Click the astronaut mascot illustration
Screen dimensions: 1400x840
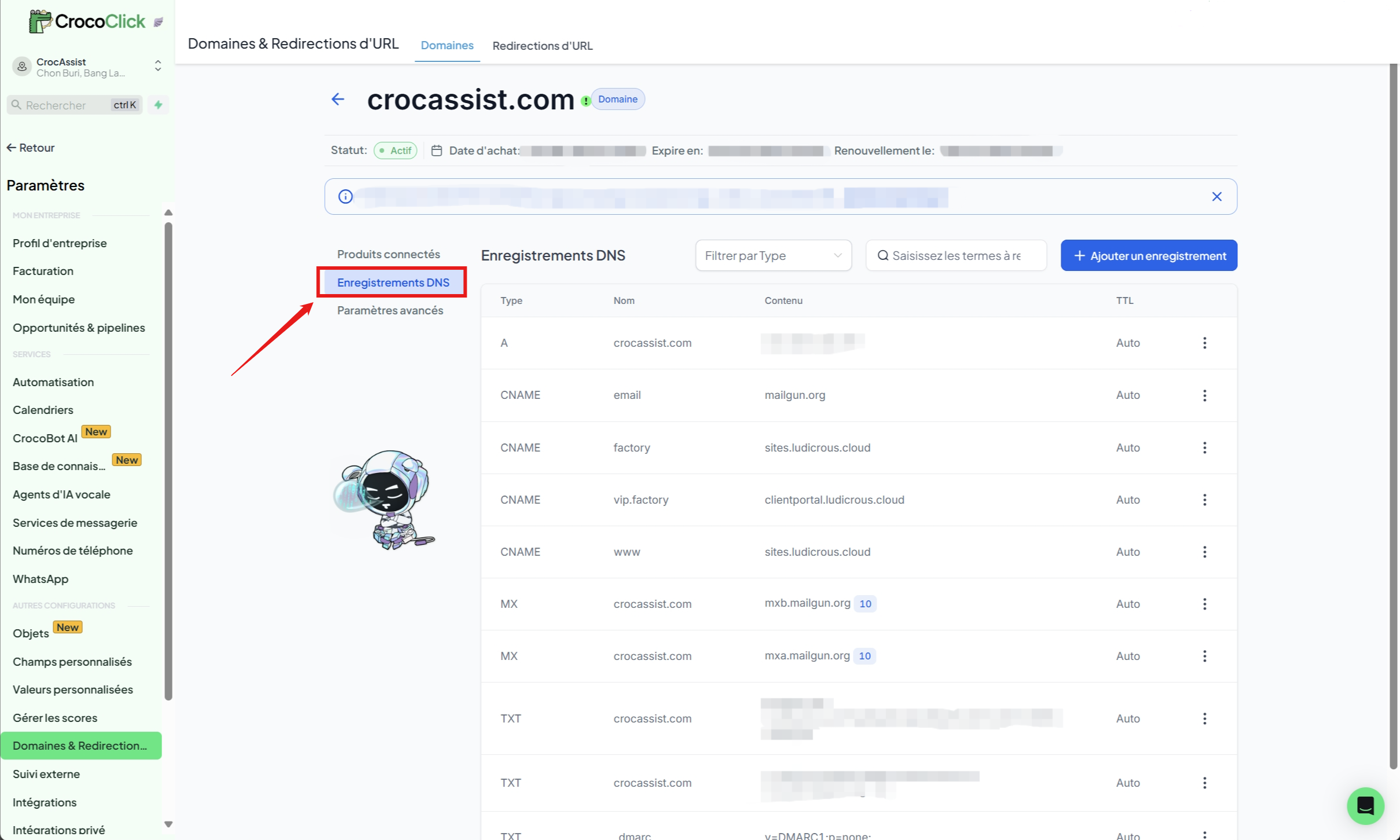(385, 500)
